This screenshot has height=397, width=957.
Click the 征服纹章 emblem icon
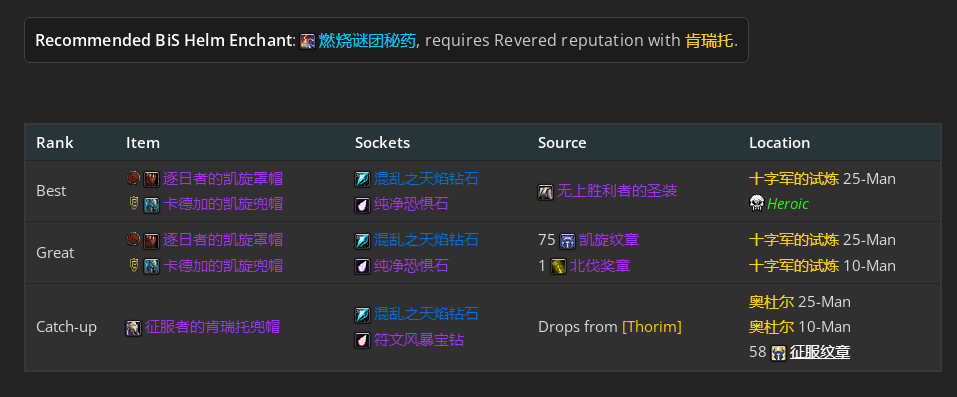778,353
